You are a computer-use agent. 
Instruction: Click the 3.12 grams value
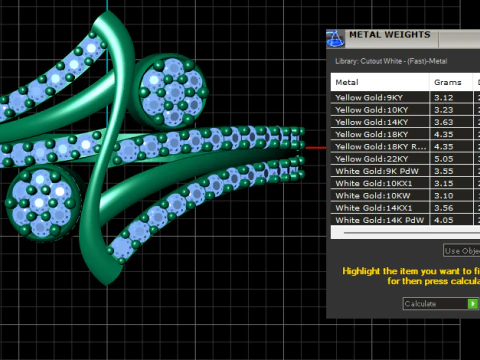tap(444, 98)
